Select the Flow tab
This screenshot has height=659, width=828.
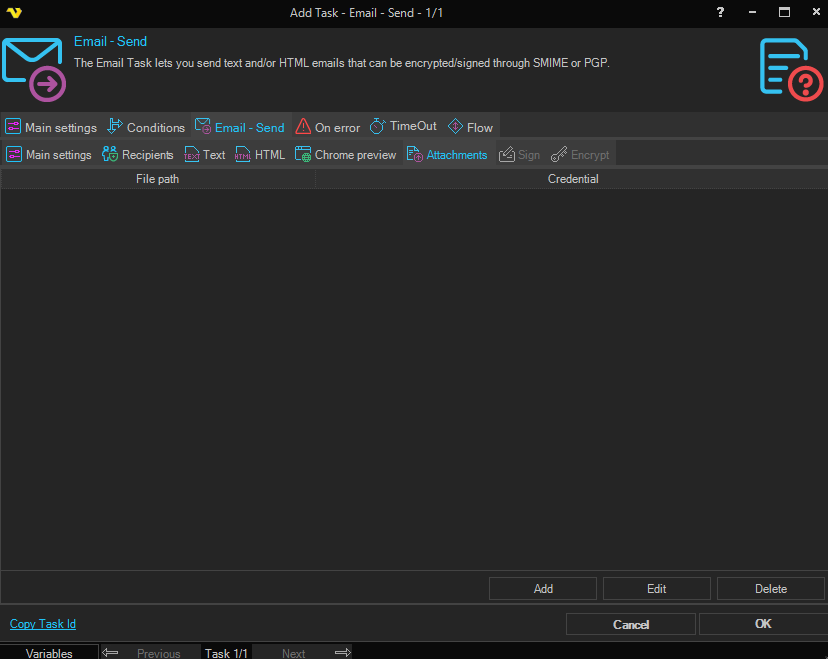click(x=470, y=127)
